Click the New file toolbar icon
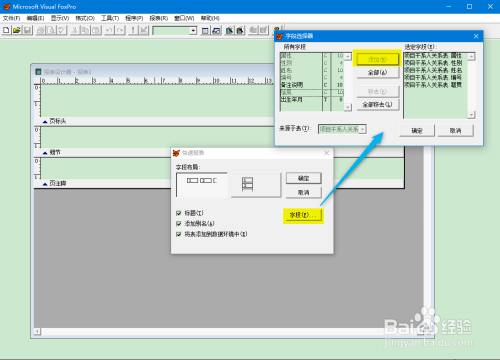500x360 pixels. tap(6, 30)
